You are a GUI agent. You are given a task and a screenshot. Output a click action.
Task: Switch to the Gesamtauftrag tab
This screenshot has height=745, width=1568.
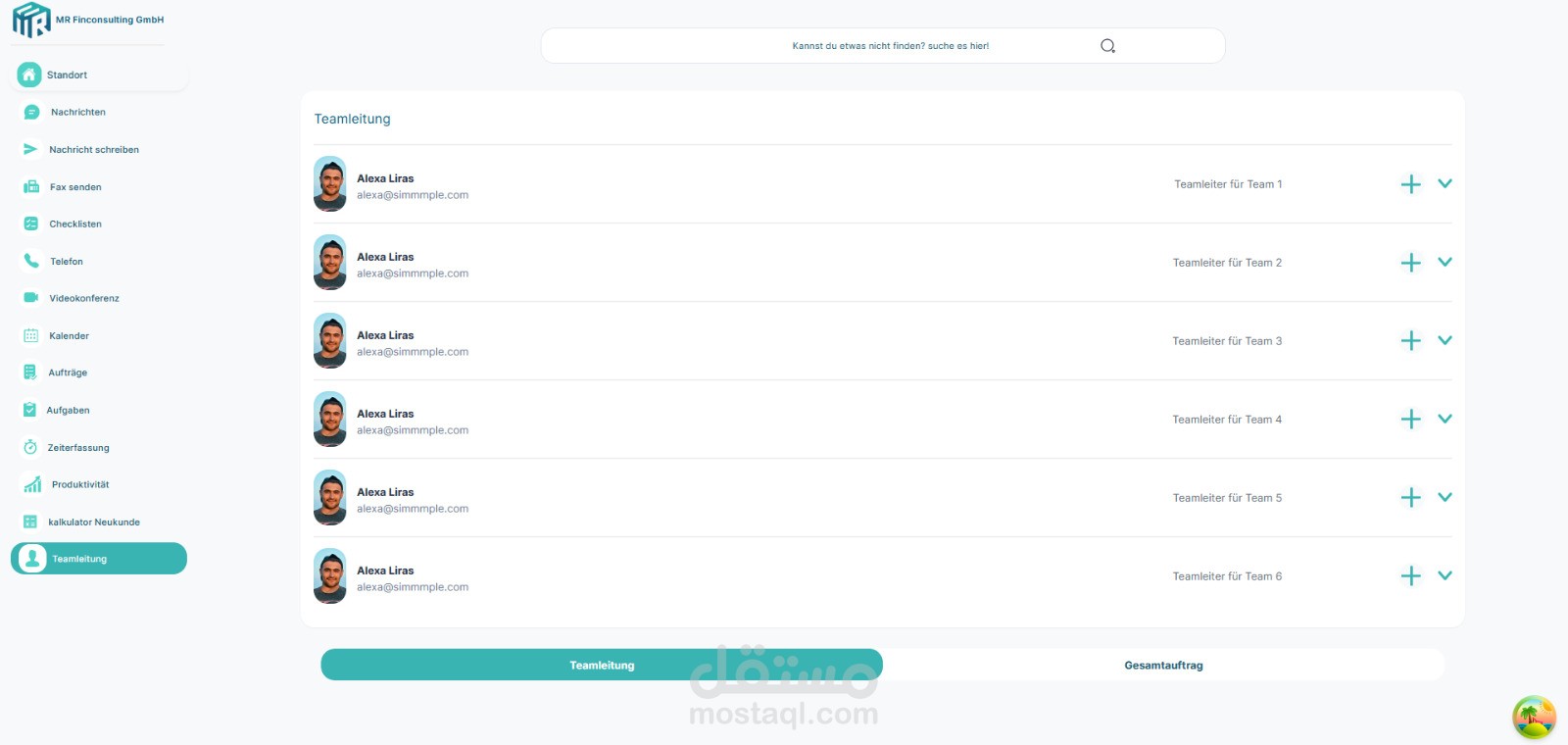click(x=1163, y=665)
